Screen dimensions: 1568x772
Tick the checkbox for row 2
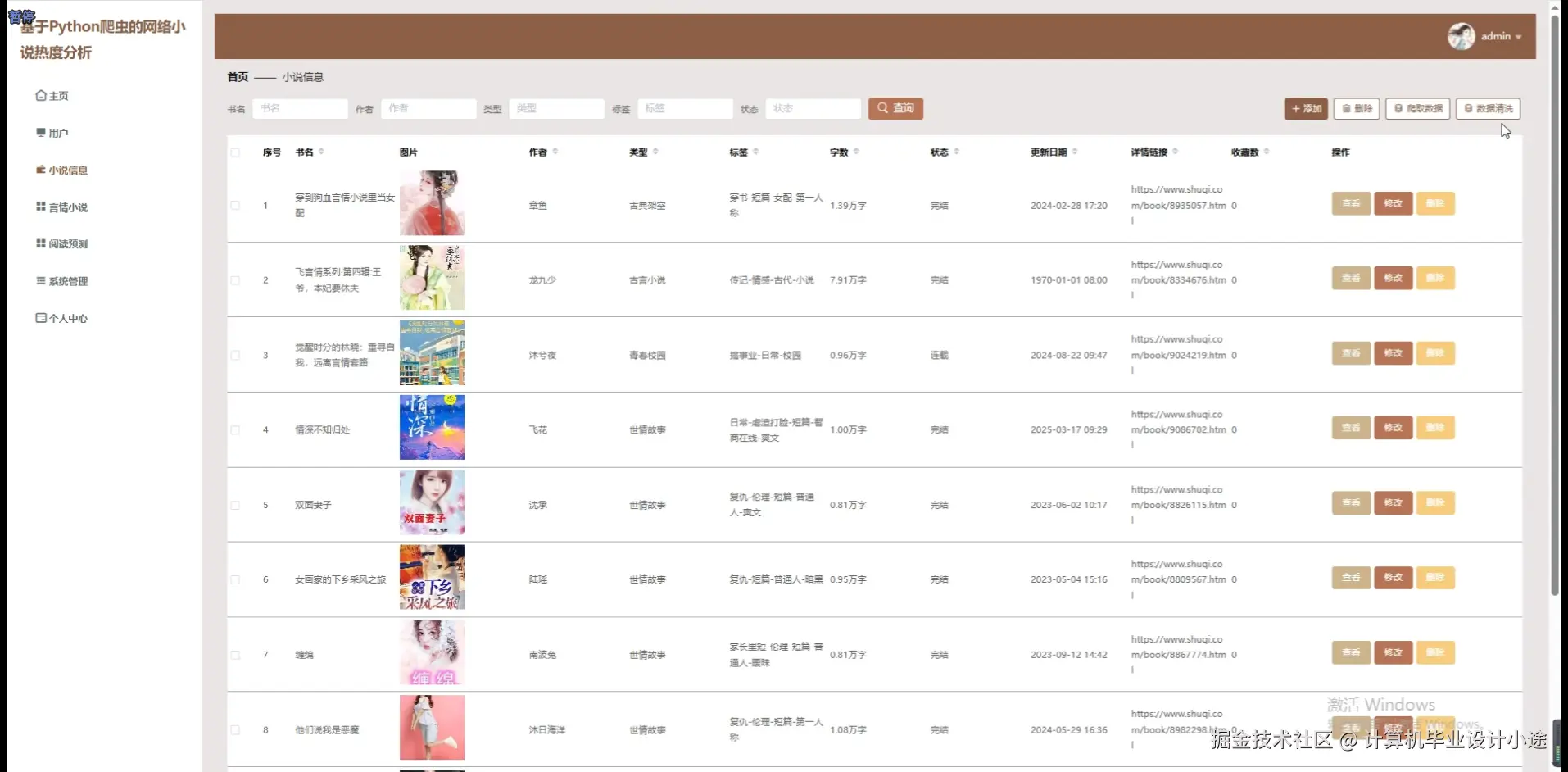[x=235, y=280]
